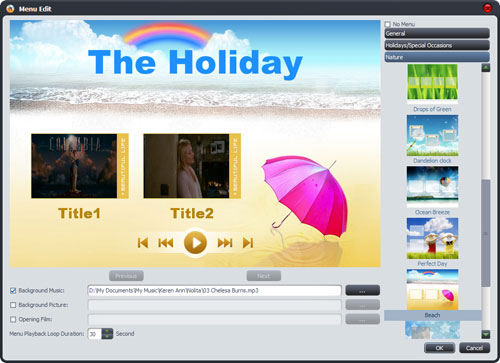
Task: Enable the No Menu checkbox
Action: click(387, 24)
